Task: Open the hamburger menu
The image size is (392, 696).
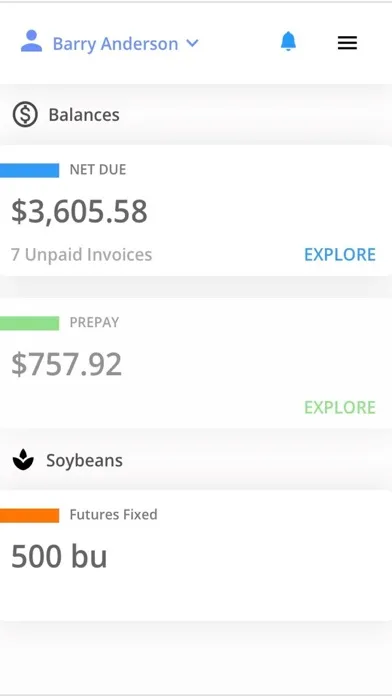Action: (347, 43)
